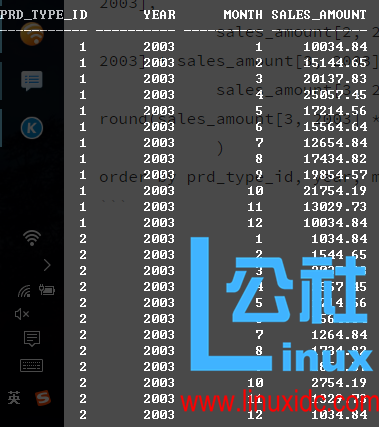This screenshot has width=379, height=427.
Task: Click year 2003 in the 1264.84 row
Action: coord(159,335)
